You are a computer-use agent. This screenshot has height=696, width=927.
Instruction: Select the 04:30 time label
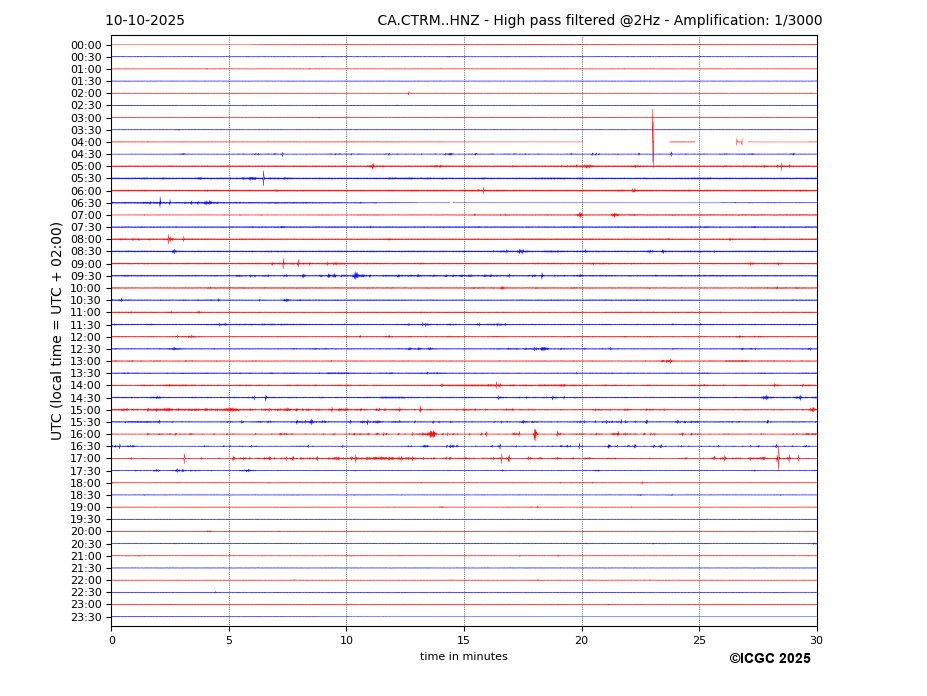(x=86, y=154)
